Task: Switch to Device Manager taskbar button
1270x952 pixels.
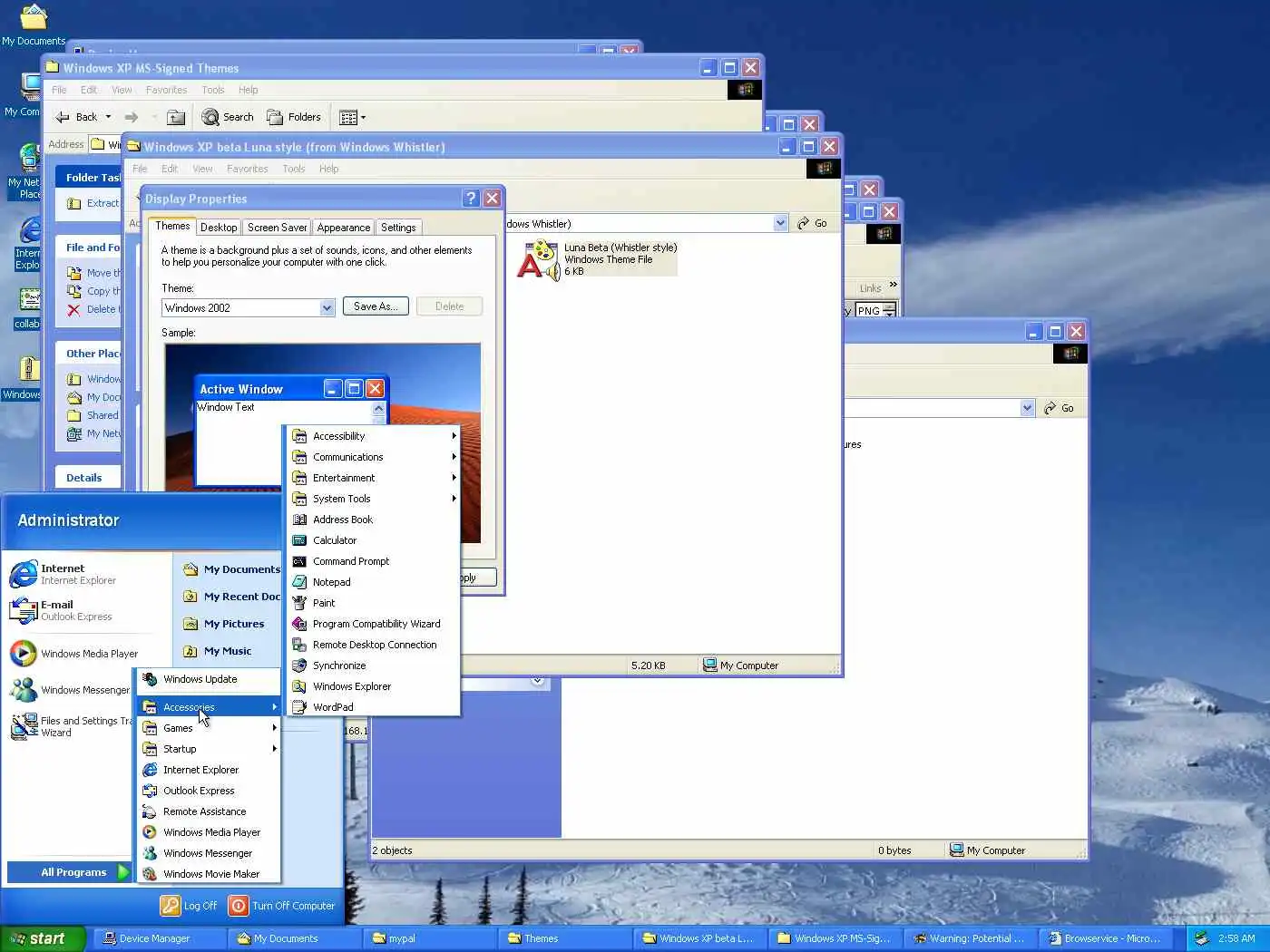Action: [161, 938]
